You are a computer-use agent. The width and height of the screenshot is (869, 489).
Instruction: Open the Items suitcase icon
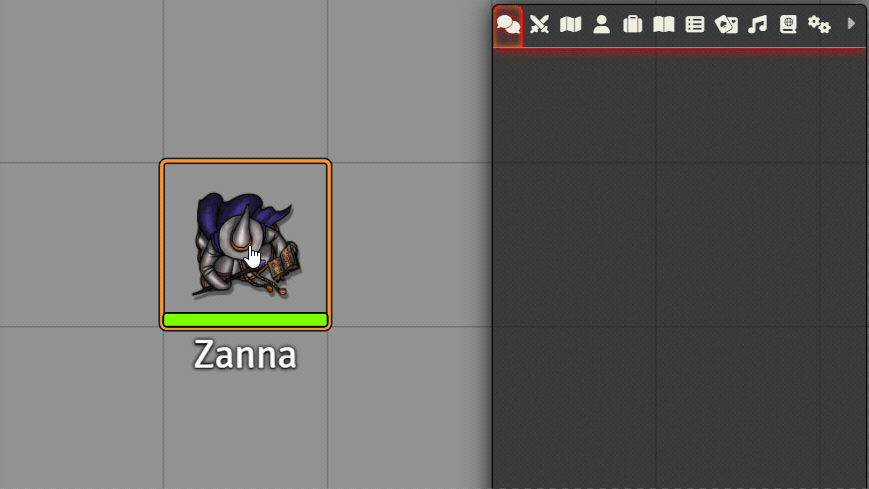coord(632,24)
